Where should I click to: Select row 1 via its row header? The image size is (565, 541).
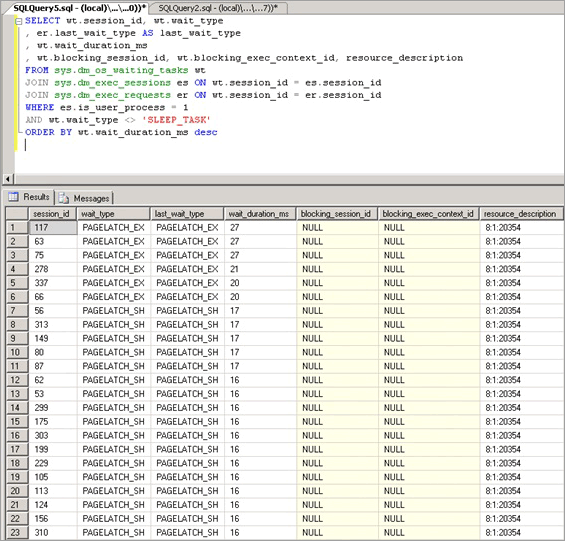17,227
